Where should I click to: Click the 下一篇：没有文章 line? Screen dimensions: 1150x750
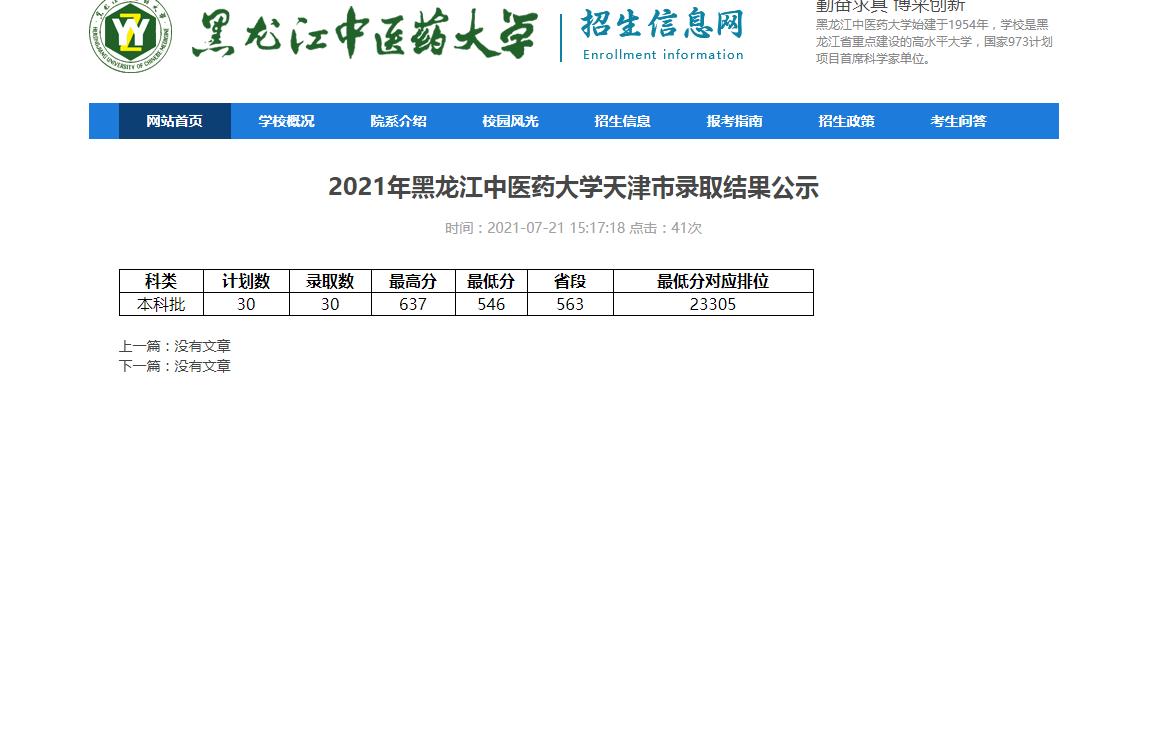click(x=175, y=366)
